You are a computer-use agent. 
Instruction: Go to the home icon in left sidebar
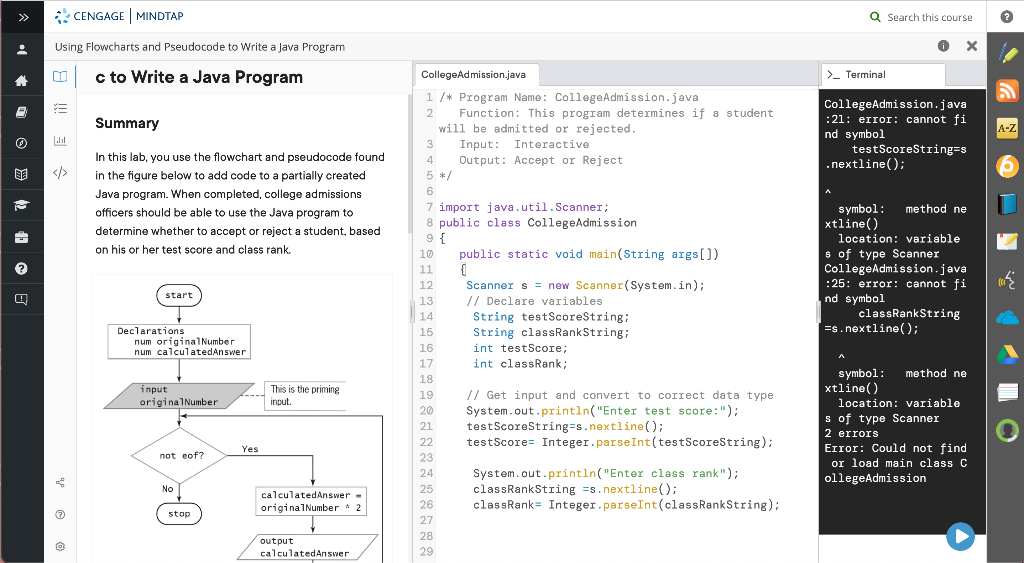coord(22,80)
